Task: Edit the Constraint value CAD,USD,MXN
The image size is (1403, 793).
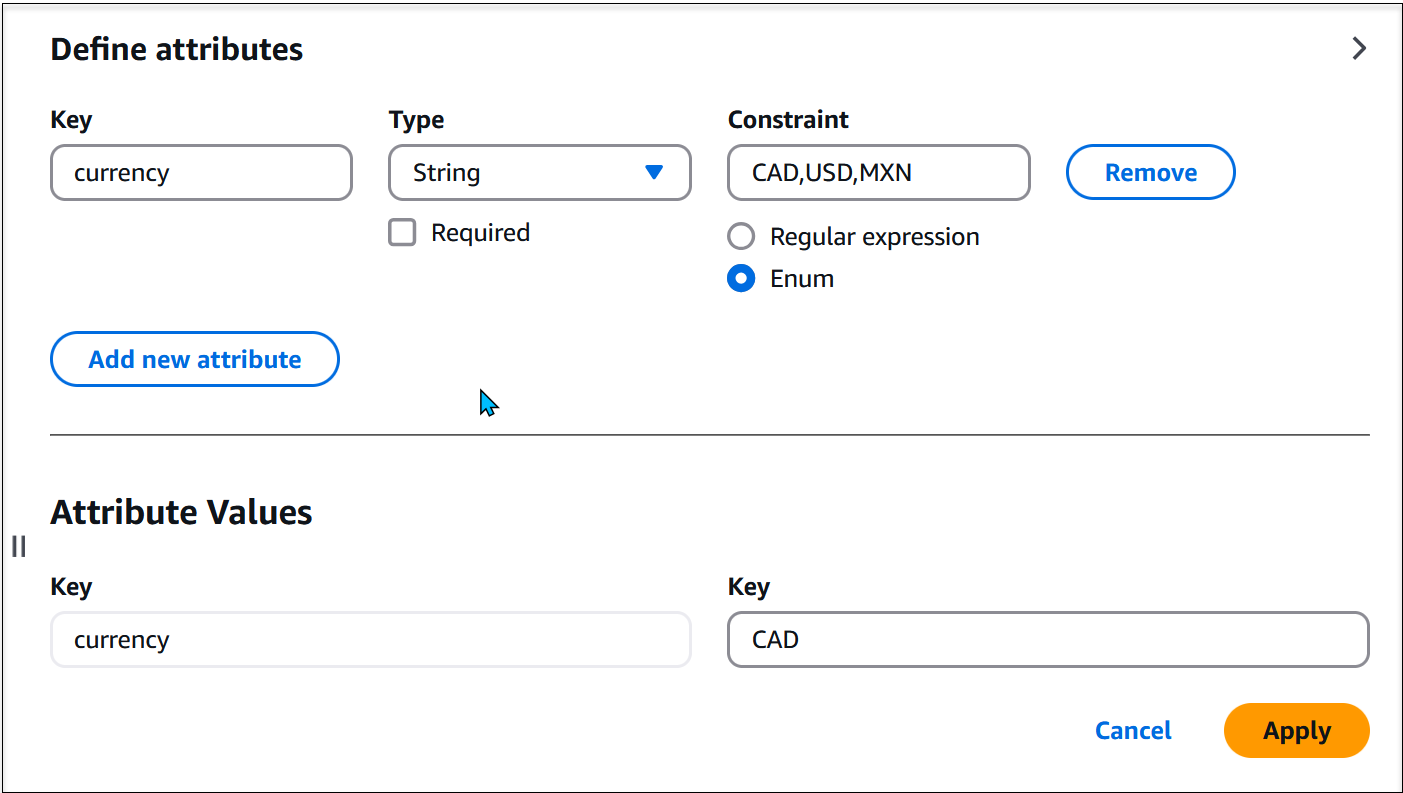Action: tap(878, 172)
